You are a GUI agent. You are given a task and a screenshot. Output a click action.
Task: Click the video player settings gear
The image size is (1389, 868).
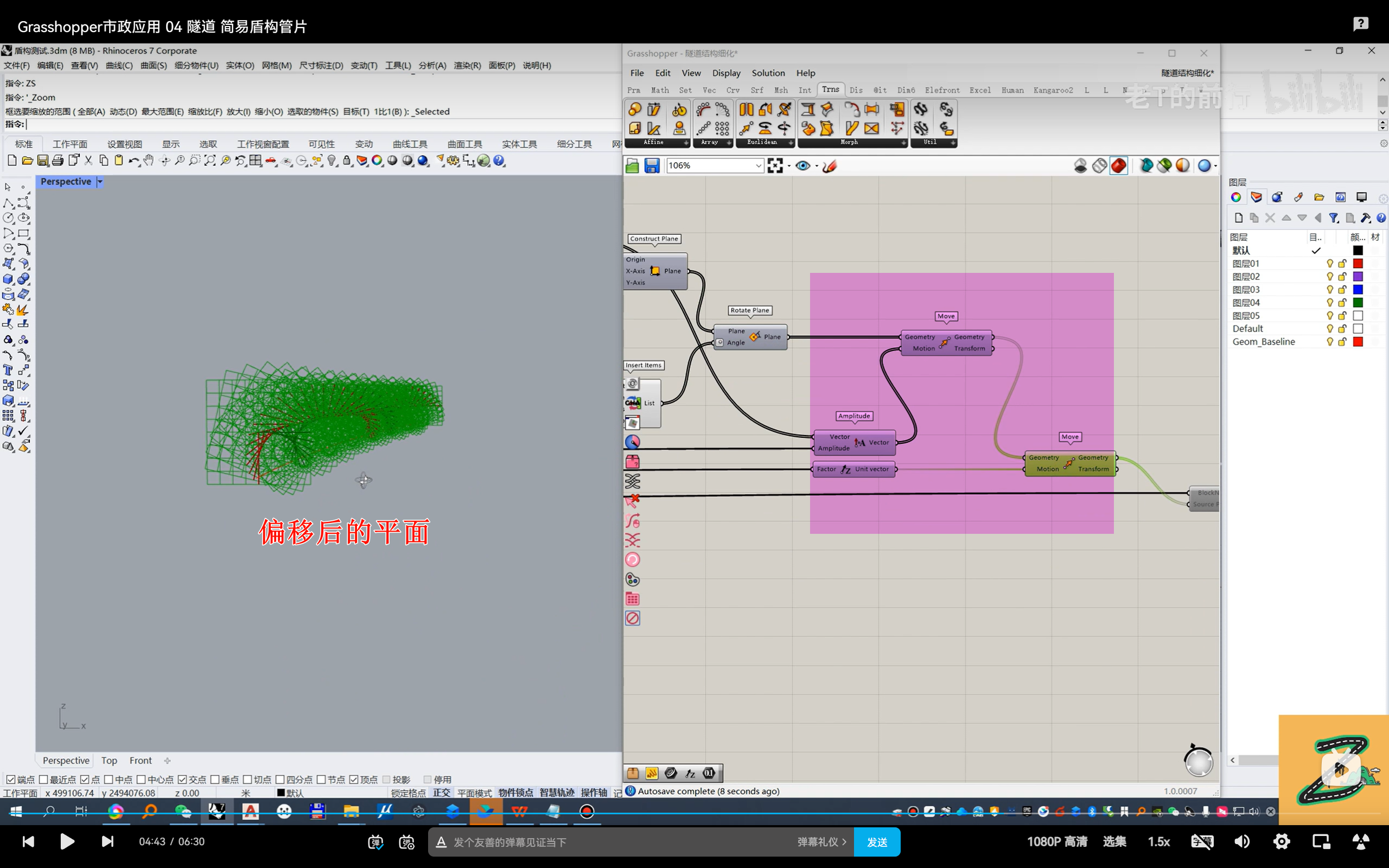pyautogui.click(x=1281, y=841)
